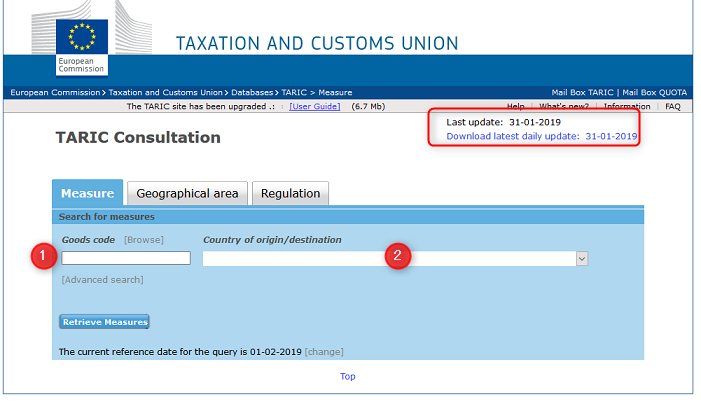This screenshot has height=404, width=701.
Task: Click the TARIC Consultation heading
Action: coord(138,137)
